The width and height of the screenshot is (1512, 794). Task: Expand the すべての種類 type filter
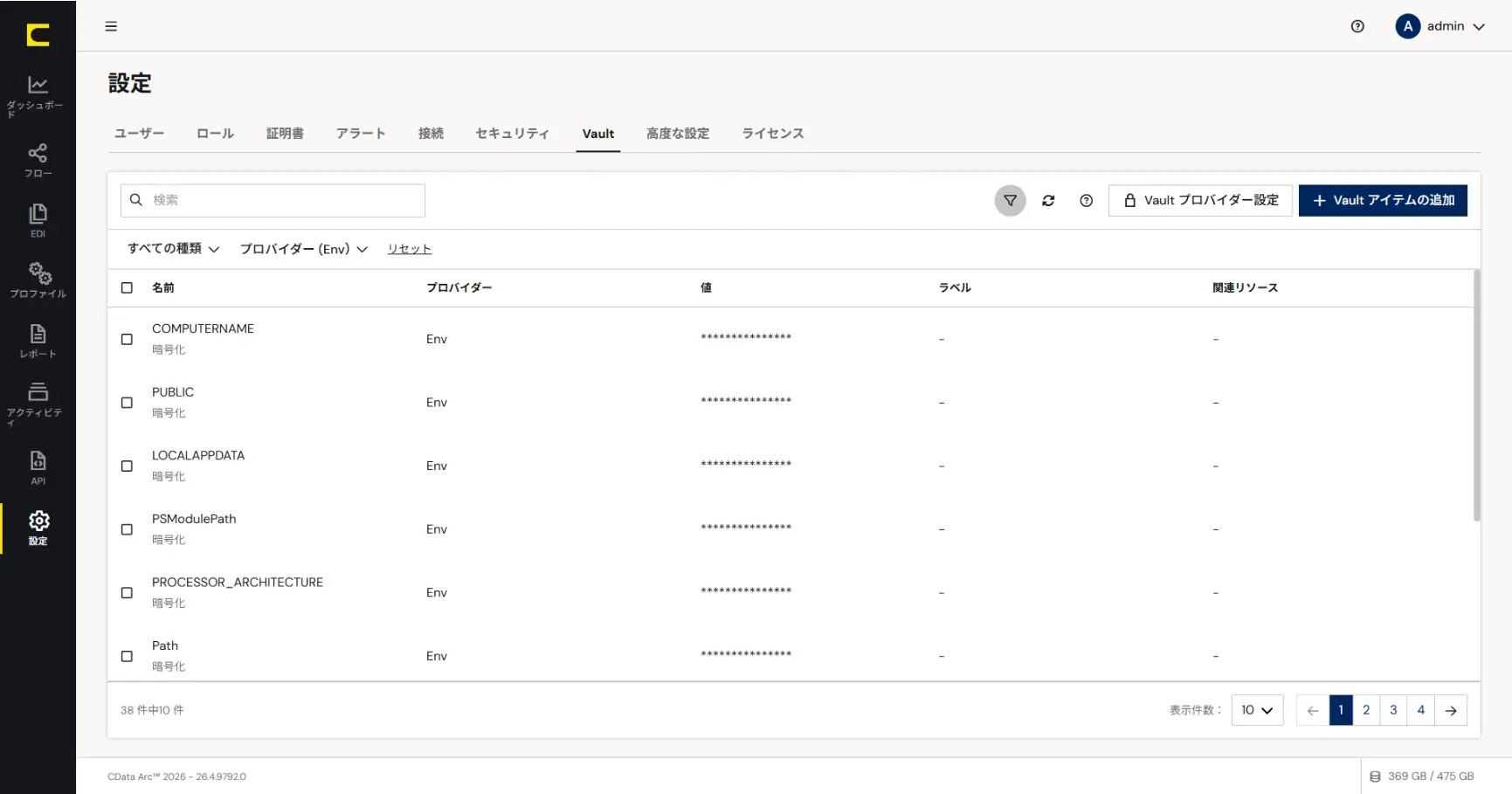(x=173, y=249)
